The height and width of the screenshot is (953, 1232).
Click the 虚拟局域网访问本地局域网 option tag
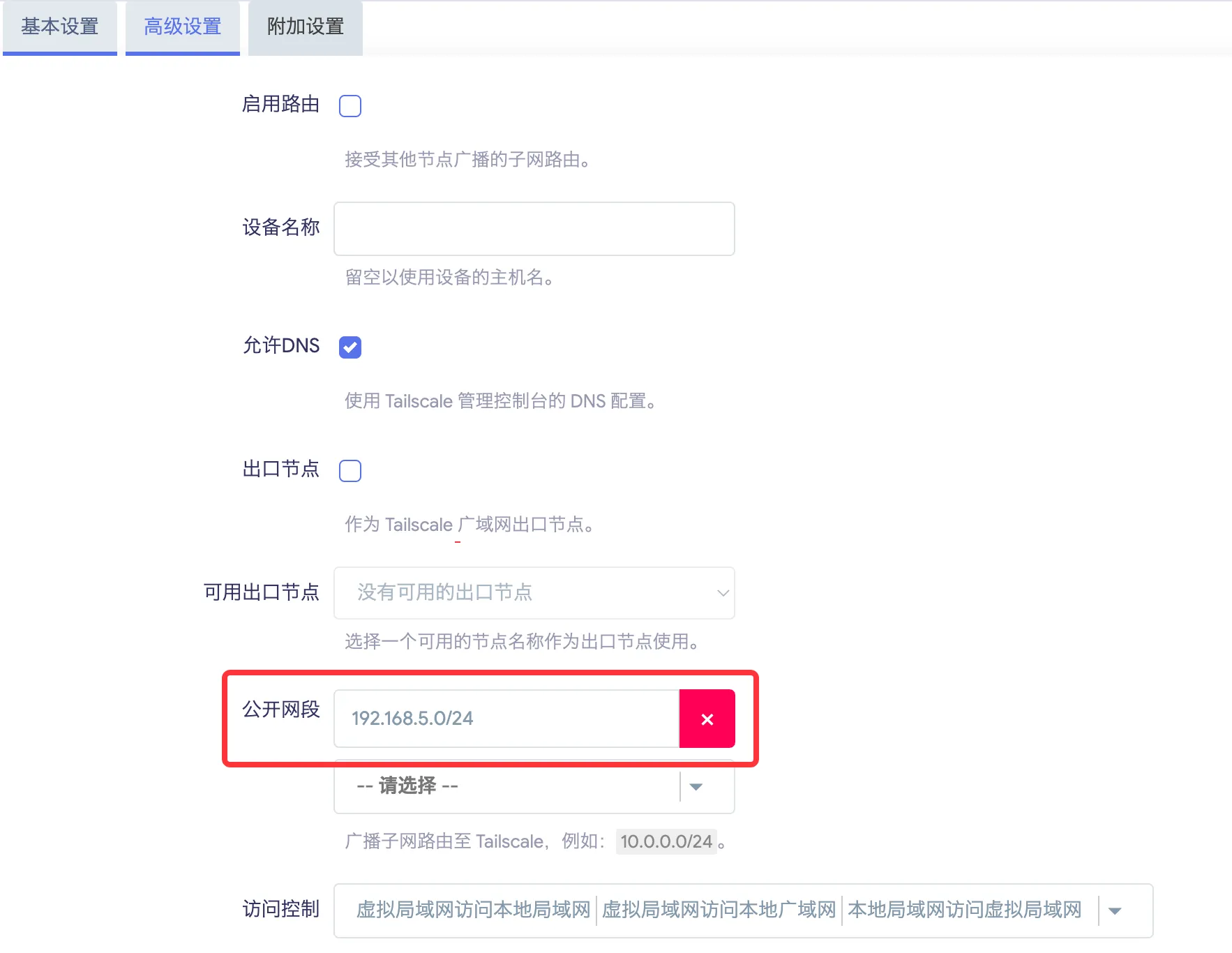(474, 910)
